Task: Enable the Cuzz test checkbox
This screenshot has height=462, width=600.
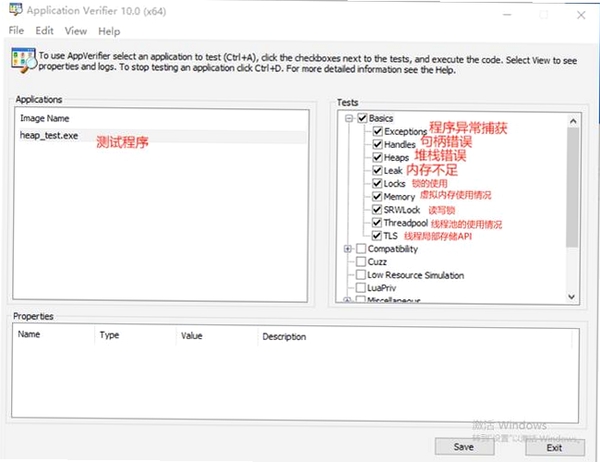Action: pyautogui.click(x=361, y=262)
